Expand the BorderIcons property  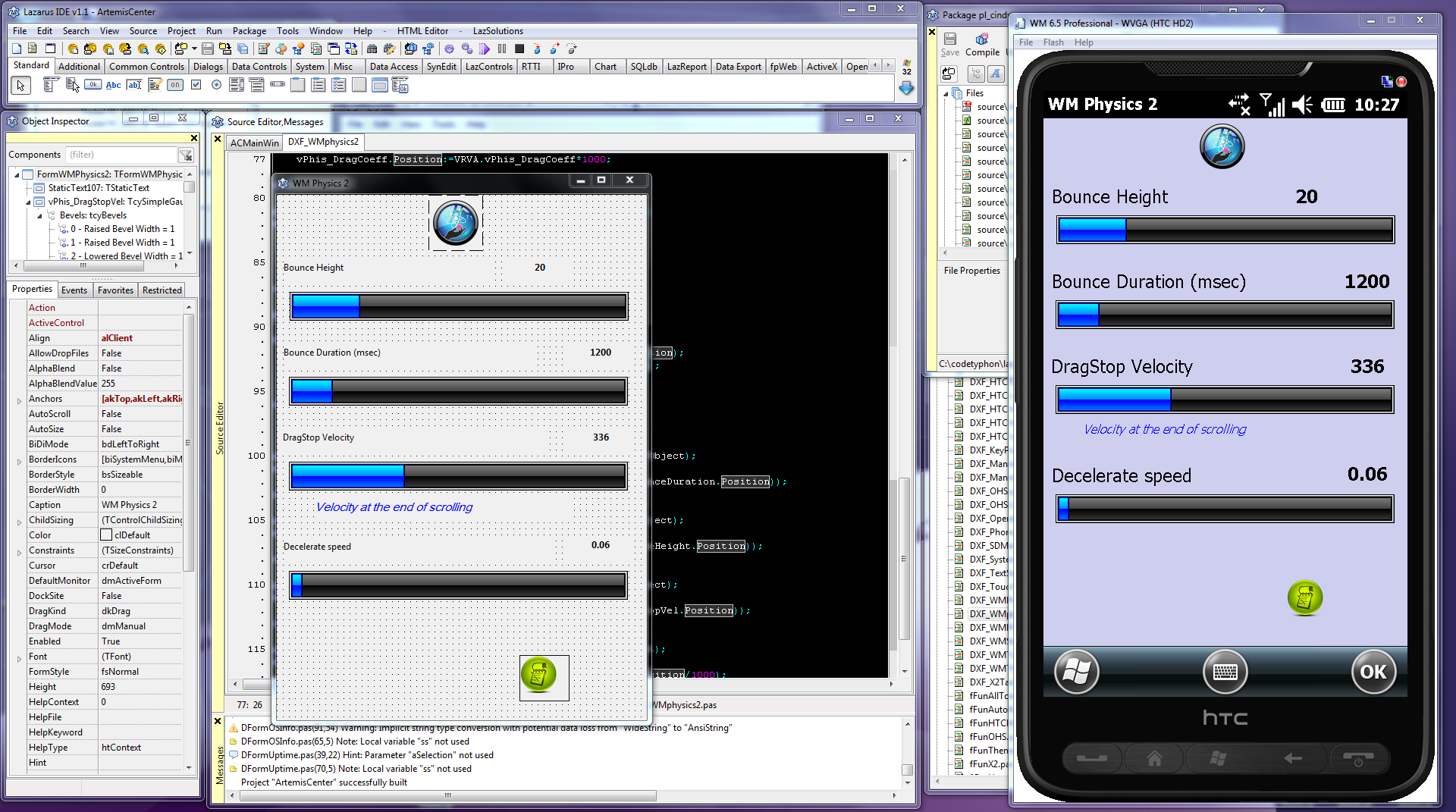point(19,460)
